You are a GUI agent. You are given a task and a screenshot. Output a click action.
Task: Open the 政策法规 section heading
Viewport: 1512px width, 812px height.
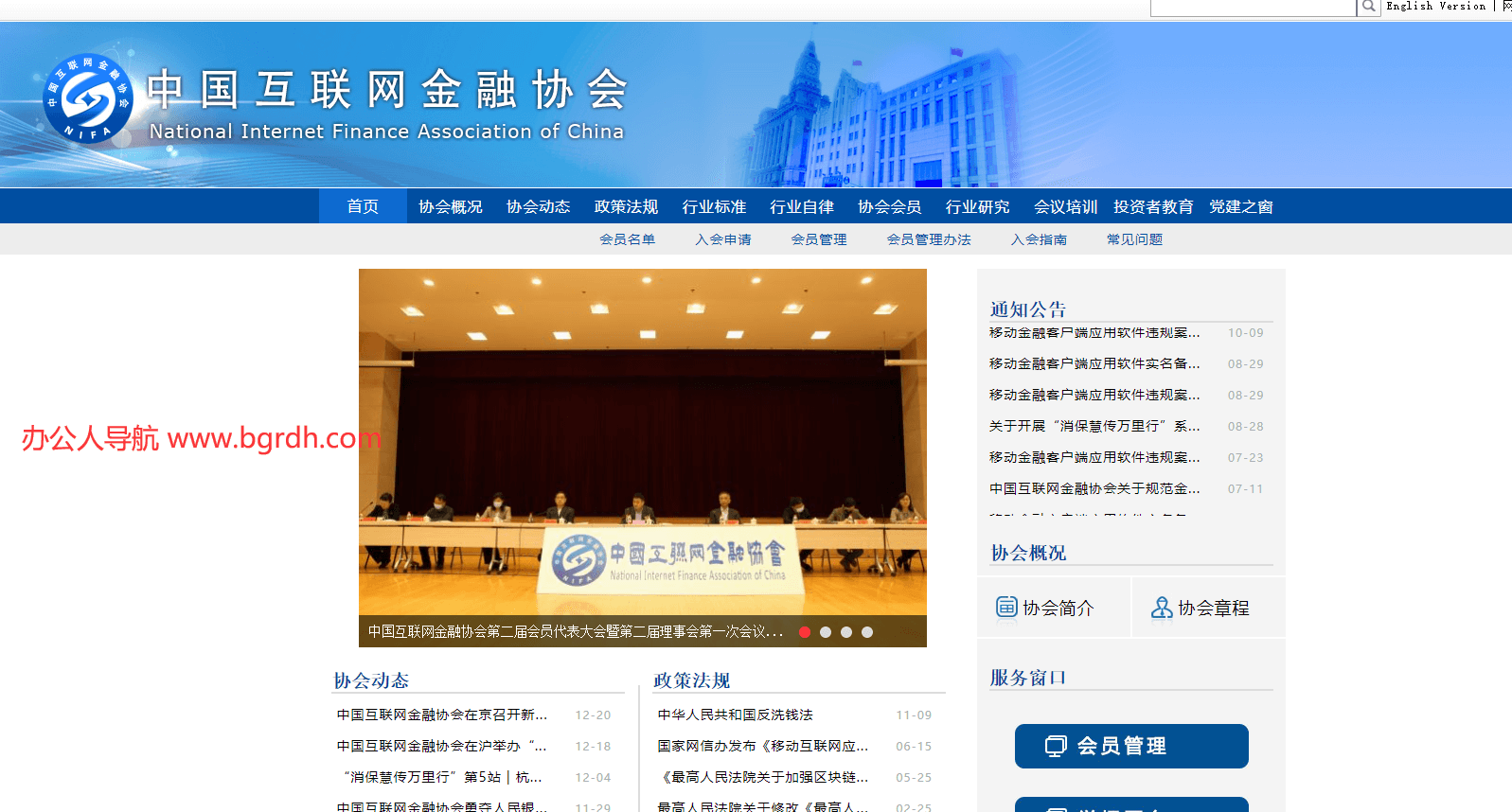pyautogui.click(x=691, y=680)
